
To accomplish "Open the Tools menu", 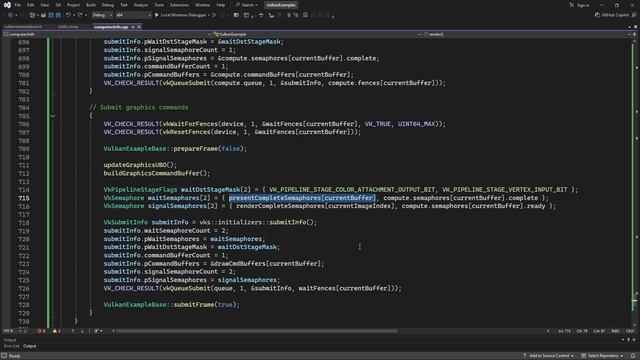I will click(159, 5).
